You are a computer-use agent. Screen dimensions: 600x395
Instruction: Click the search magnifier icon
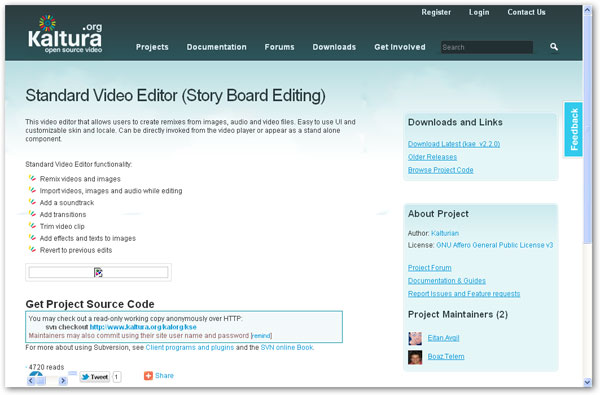point(554,47)
